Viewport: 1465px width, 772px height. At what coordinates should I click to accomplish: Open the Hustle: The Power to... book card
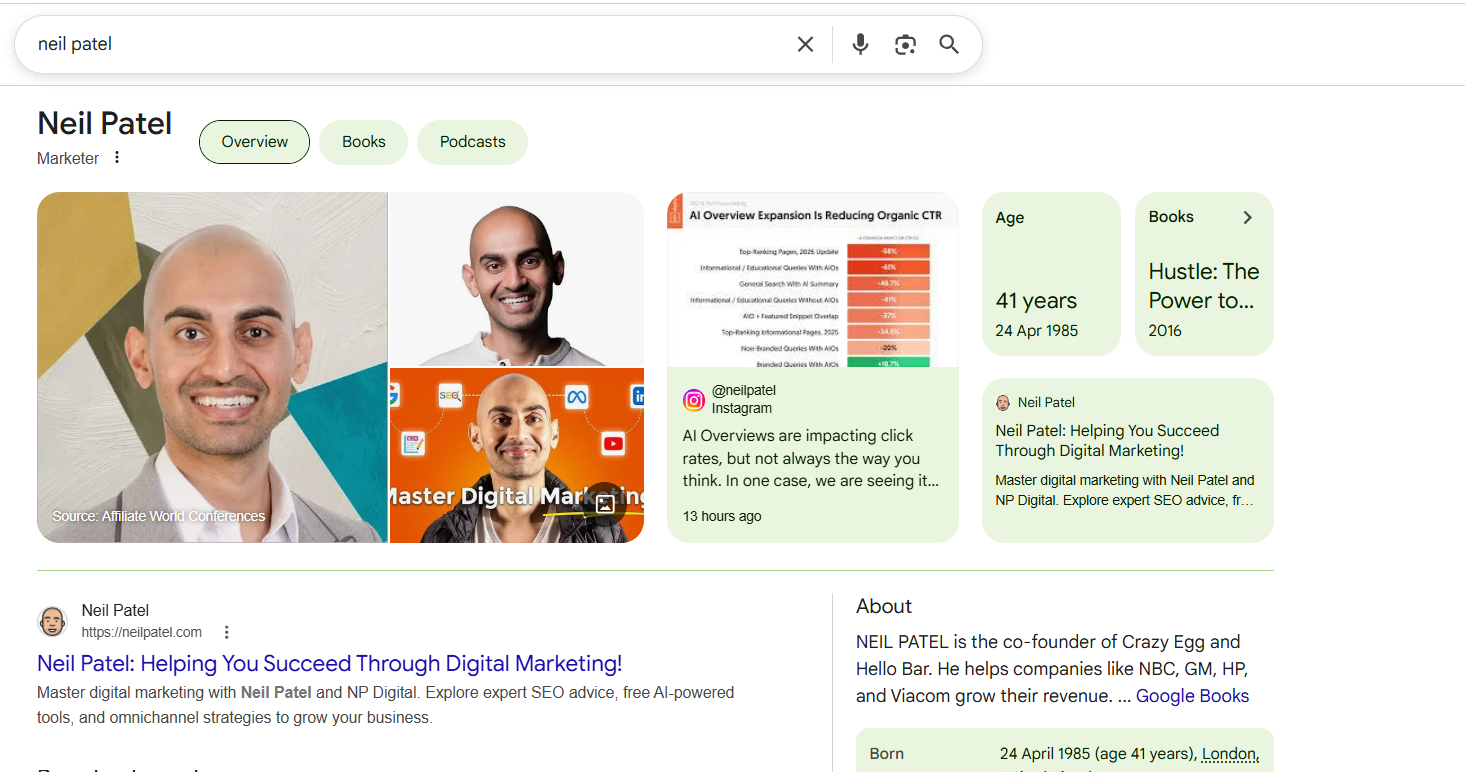tap(1204, 274)
